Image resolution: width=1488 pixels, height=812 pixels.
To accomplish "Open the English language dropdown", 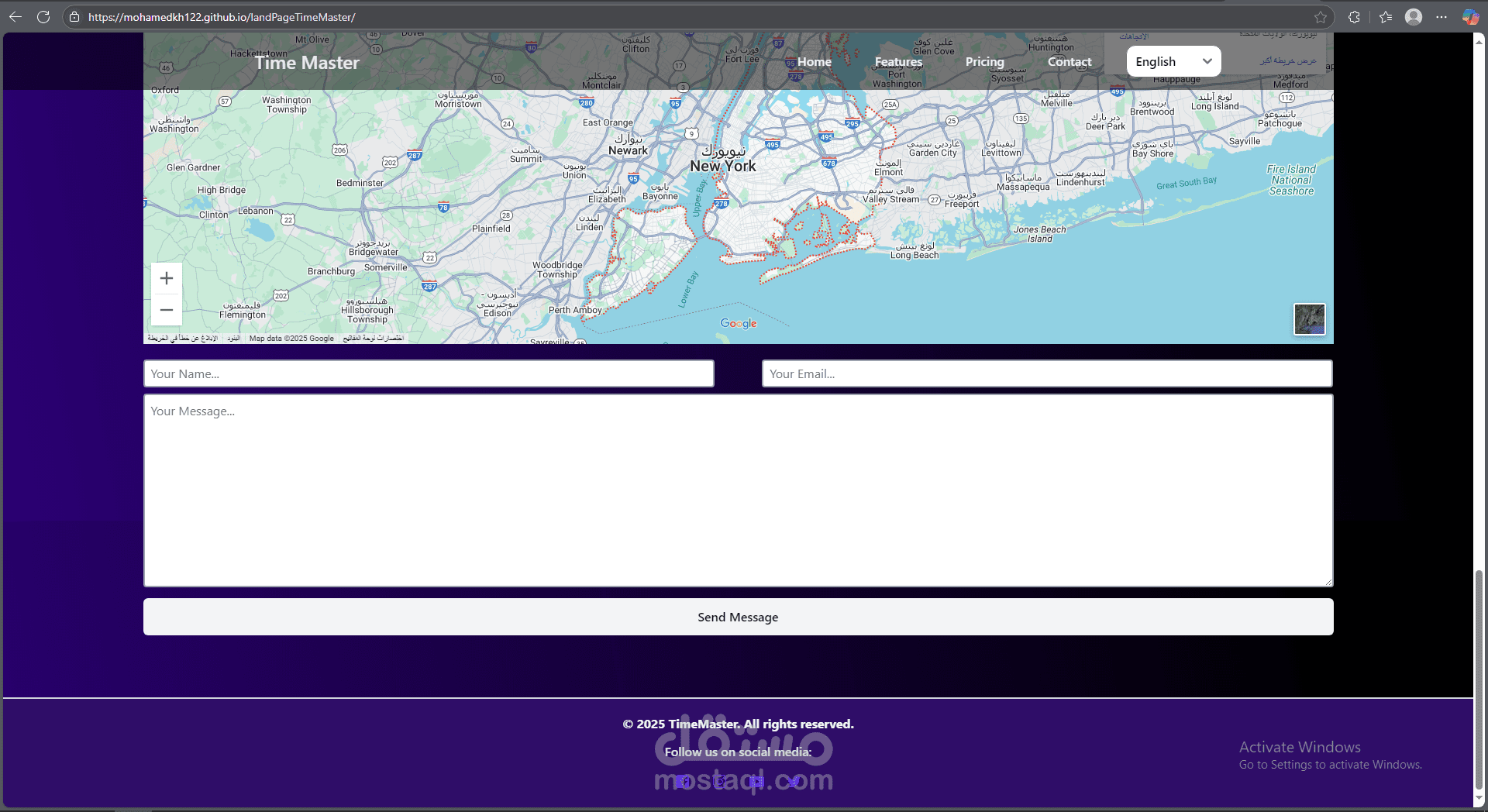I will [x=1173, y=61].
